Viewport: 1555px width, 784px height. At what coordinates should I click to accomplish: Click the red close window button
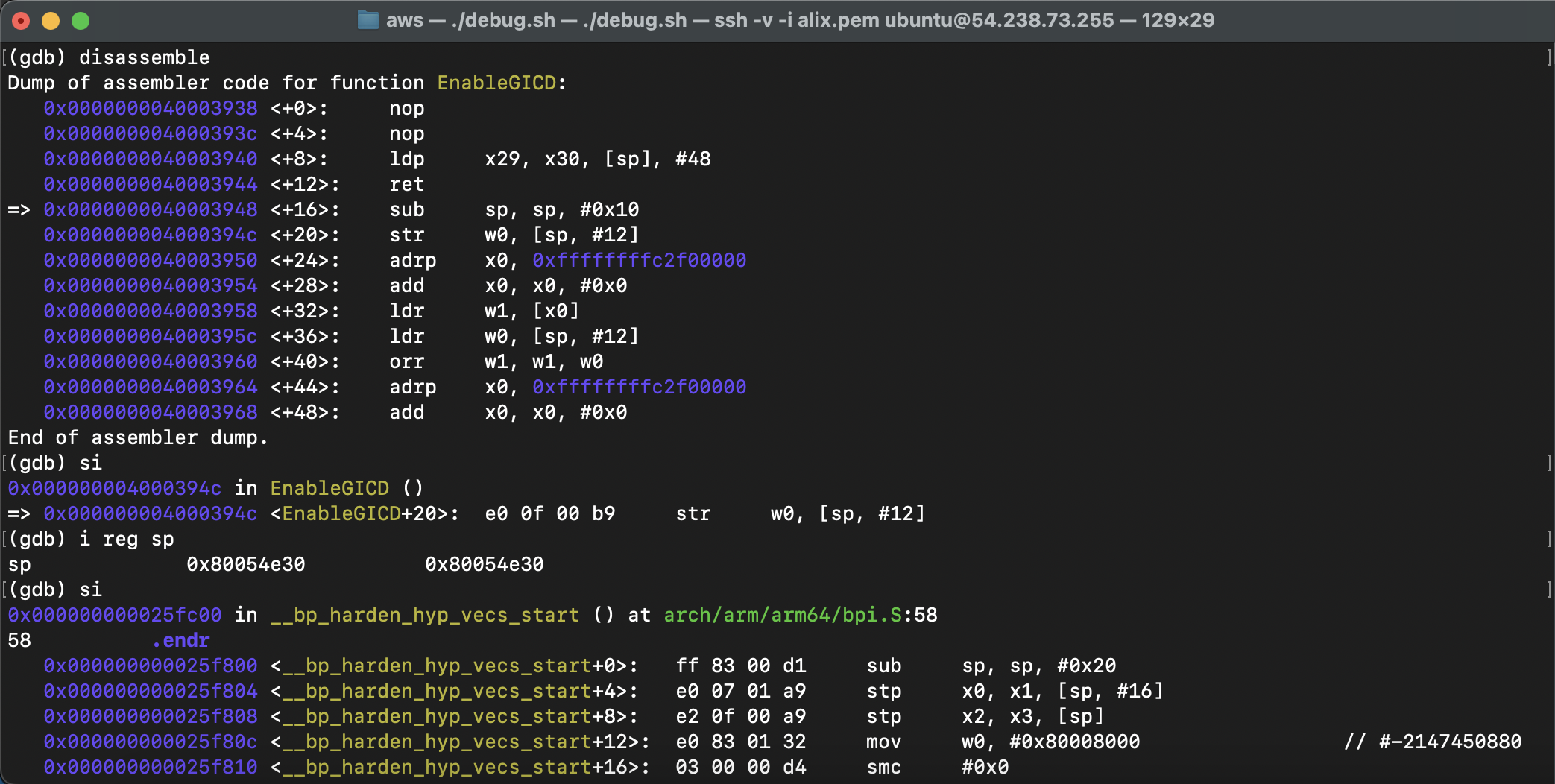coord(21,21)
